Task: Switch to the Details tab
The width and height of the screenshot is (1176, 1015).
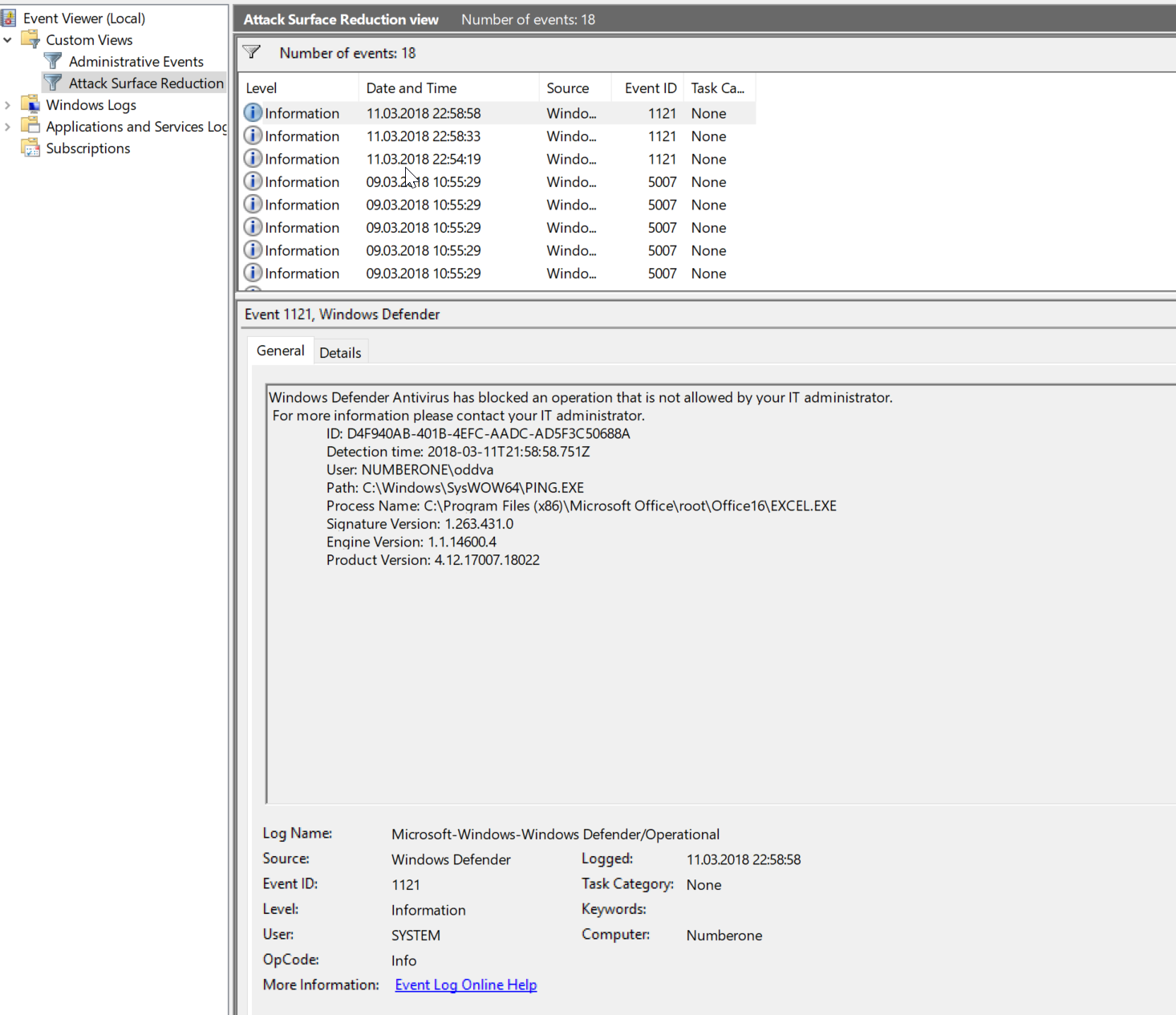Action: tap(340, 352)
